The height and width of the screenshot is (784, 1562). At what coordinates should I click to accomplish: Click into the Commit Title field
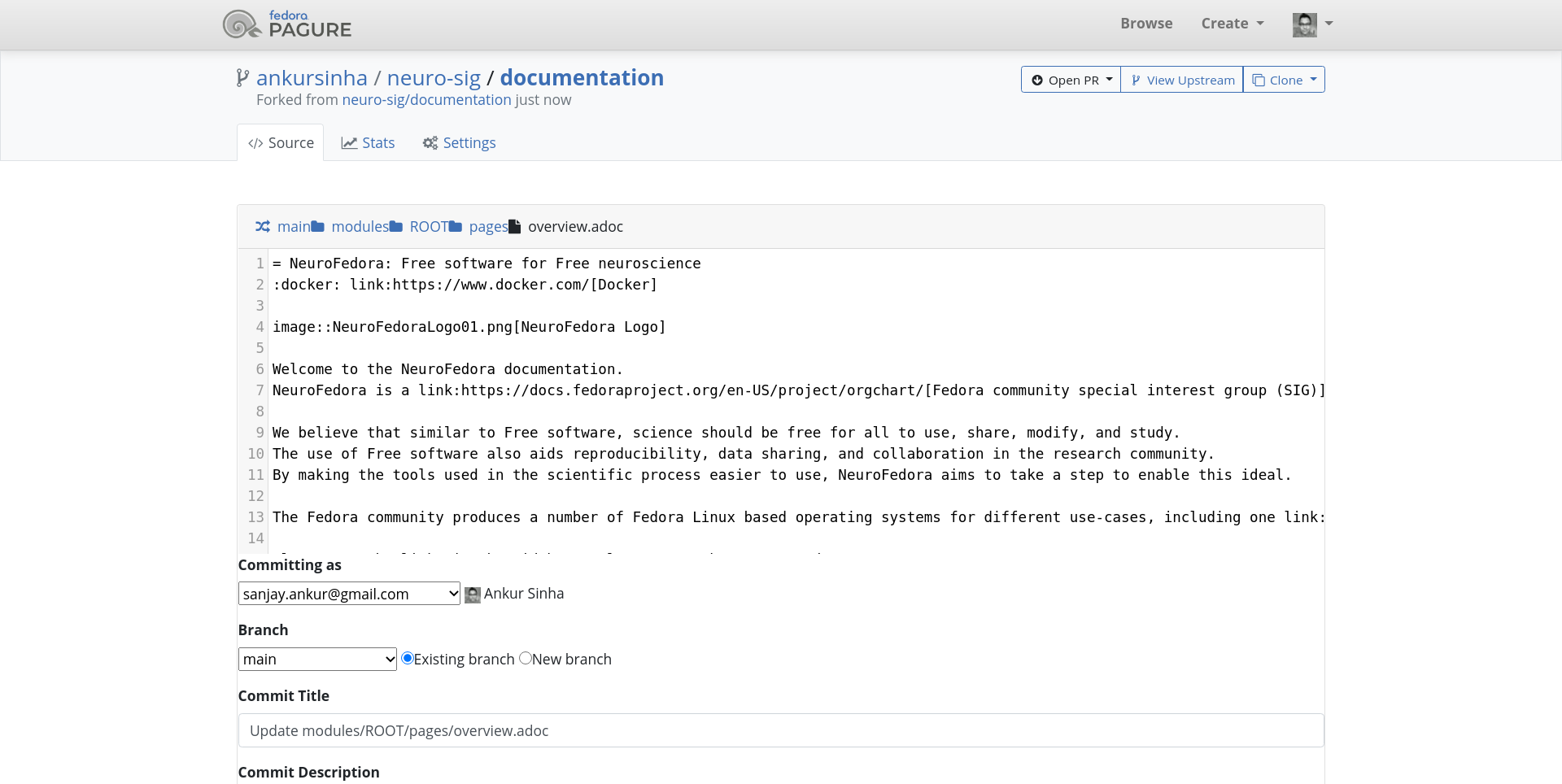pyautogui.click(x=781, y=730)
